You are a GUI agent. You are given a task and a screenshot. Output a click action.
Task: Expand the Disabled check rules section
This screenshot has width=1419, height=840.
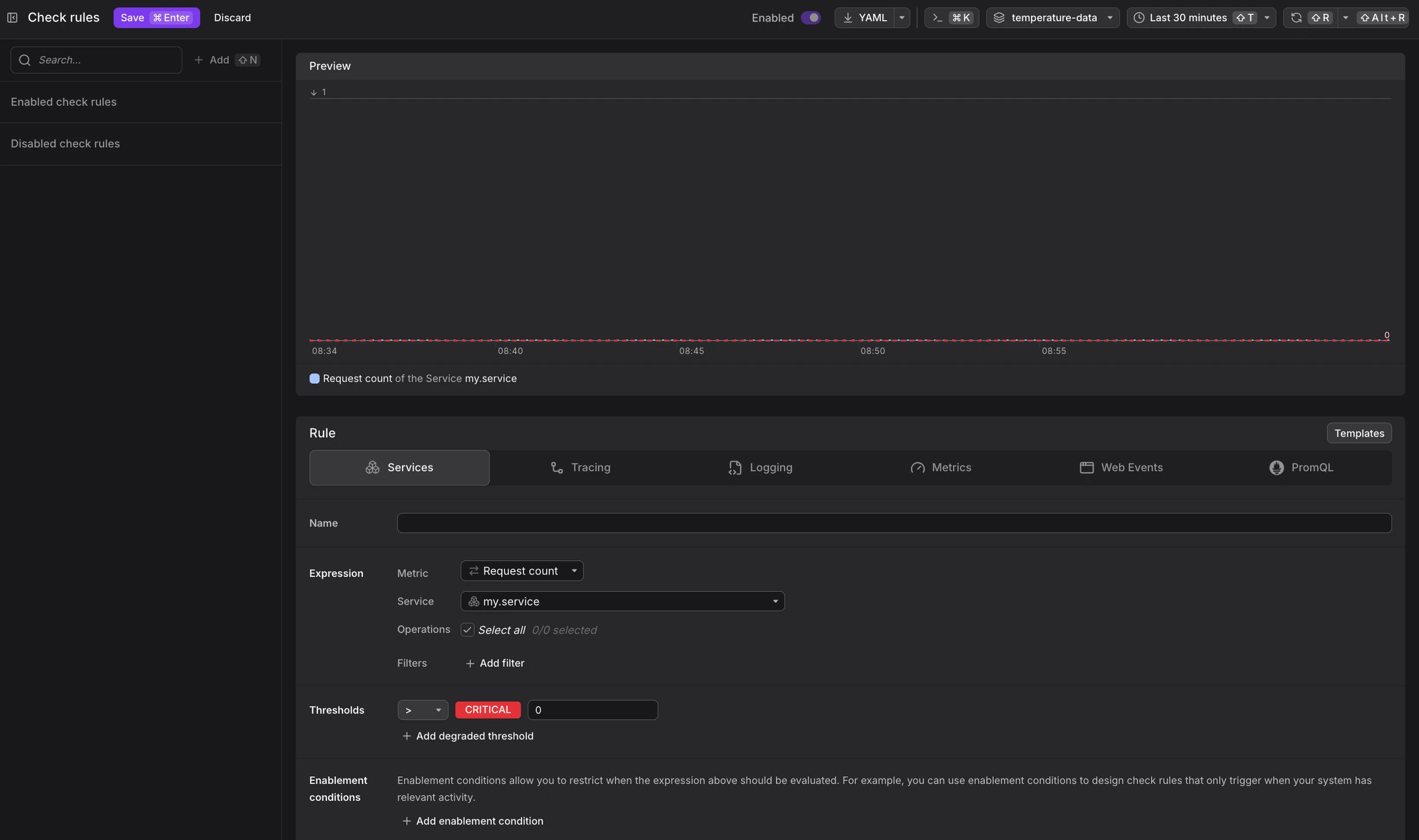(141, 144)
